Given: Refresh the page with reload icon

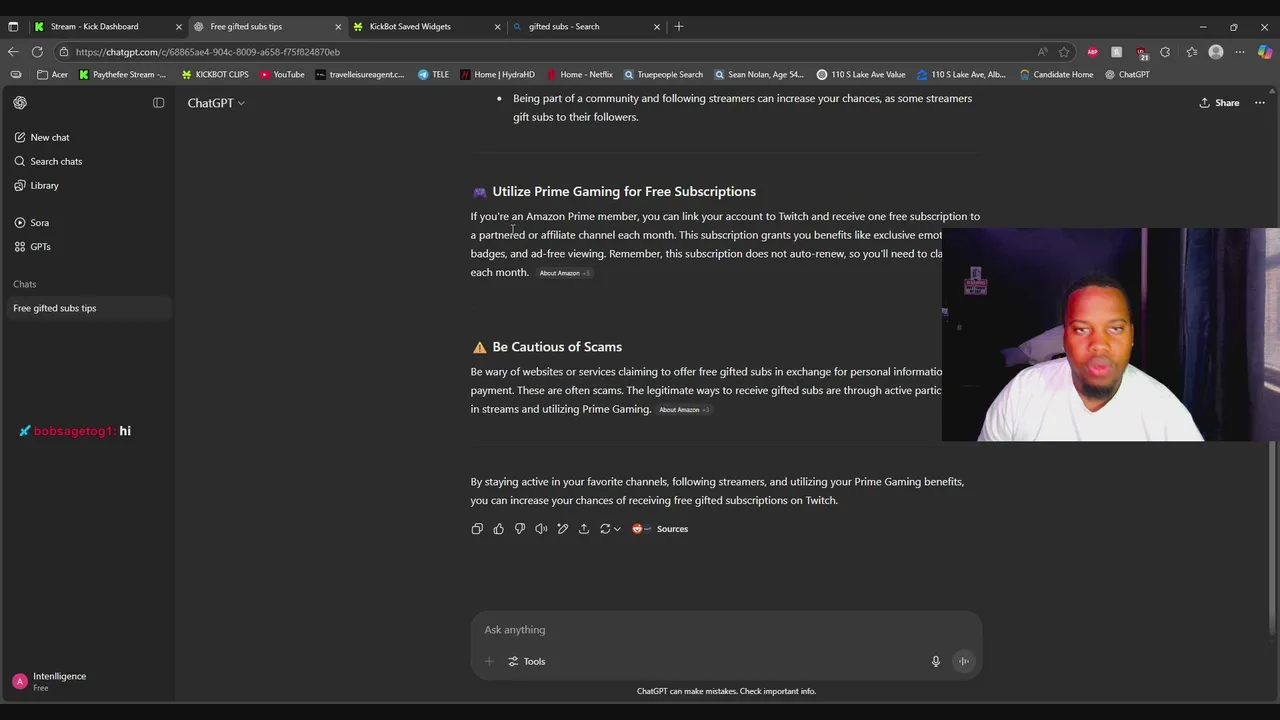Looking at the screenshot, I should tap(37, 52).
